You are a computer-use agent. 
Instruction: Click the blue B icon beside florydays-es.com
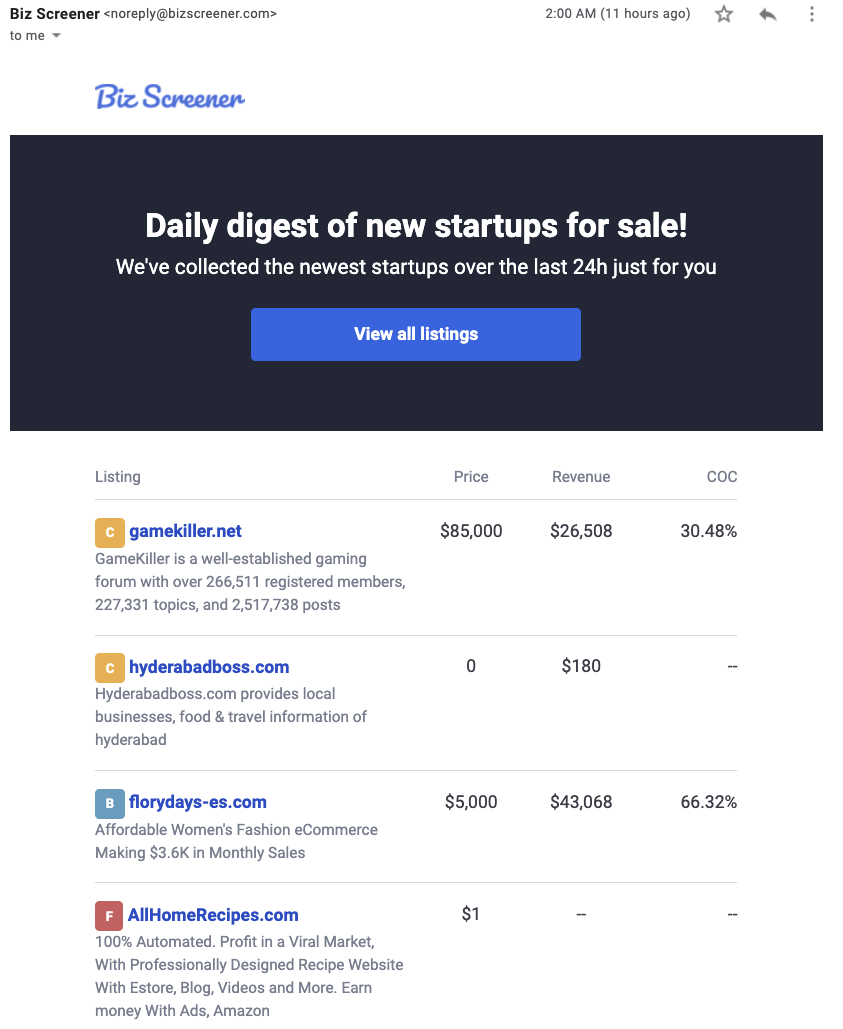pyautogui.click(x=109, y=803)
